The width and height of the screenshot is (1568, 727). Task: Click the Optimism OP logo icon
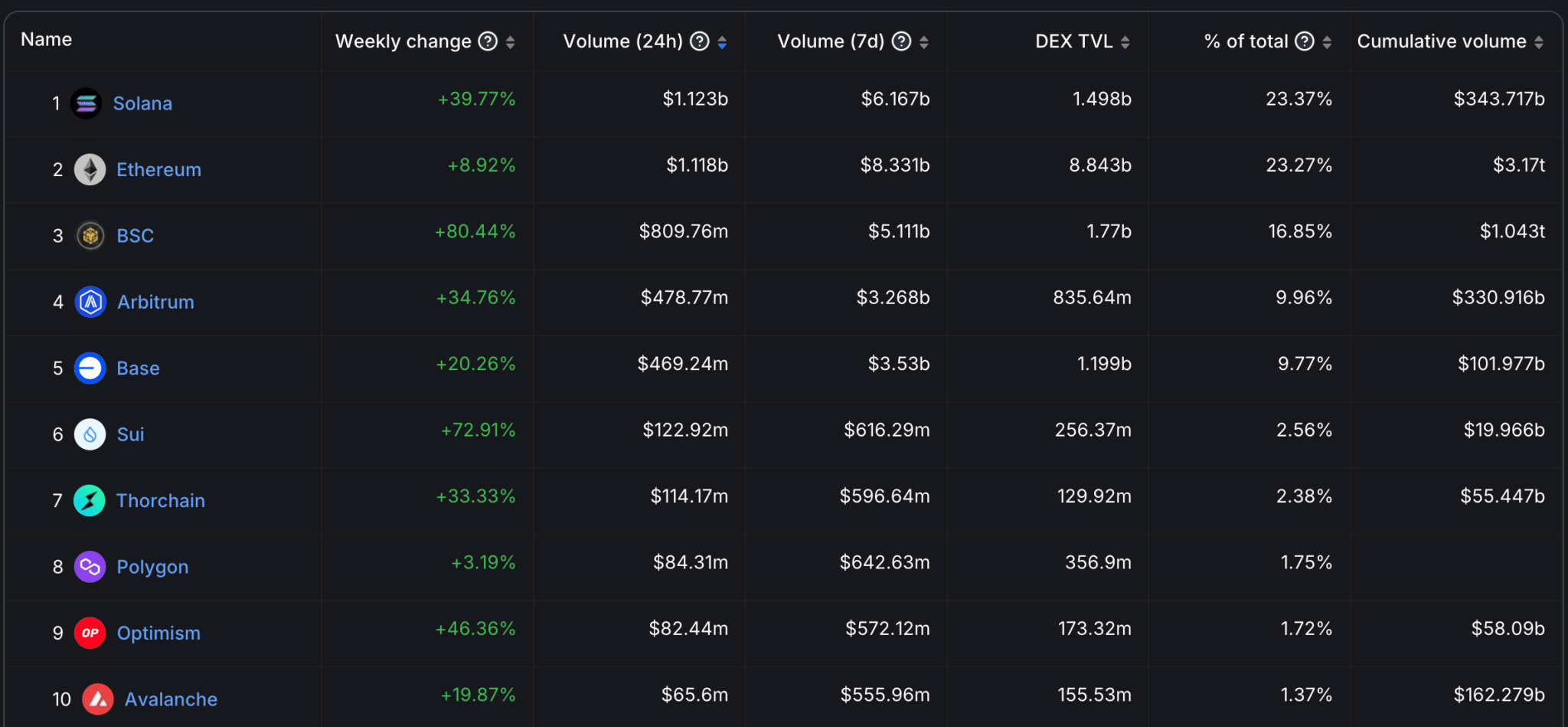pos(90,633)
